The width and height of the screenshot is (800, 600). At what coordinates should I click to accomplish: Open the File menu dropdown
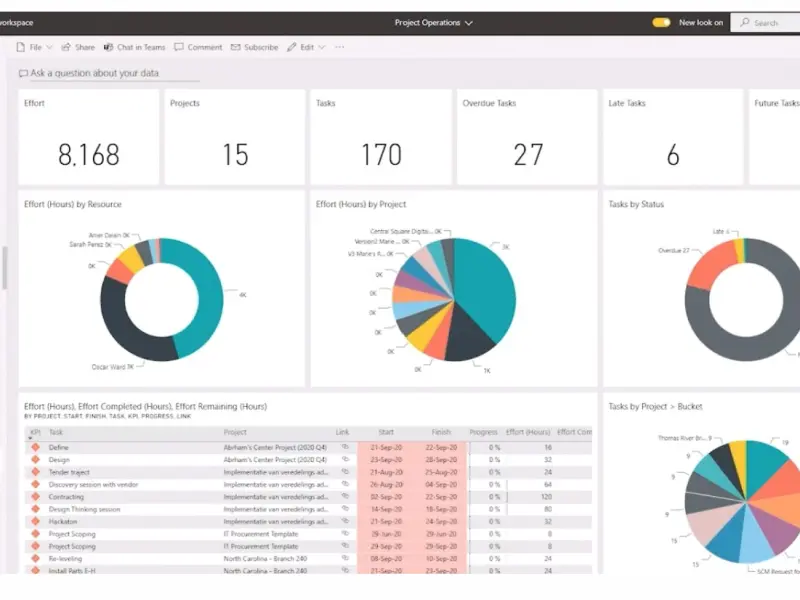click(x=35, y=47)
